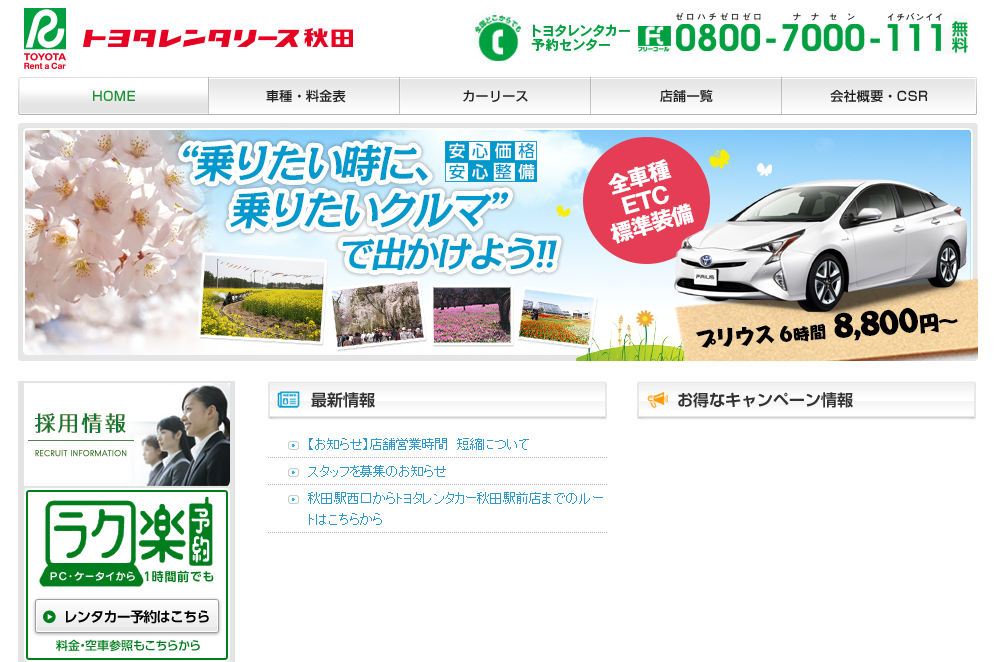Click the お得なキャンペーン情報 heading
This screenshot has height=662, width=1000.
(765, 400)
